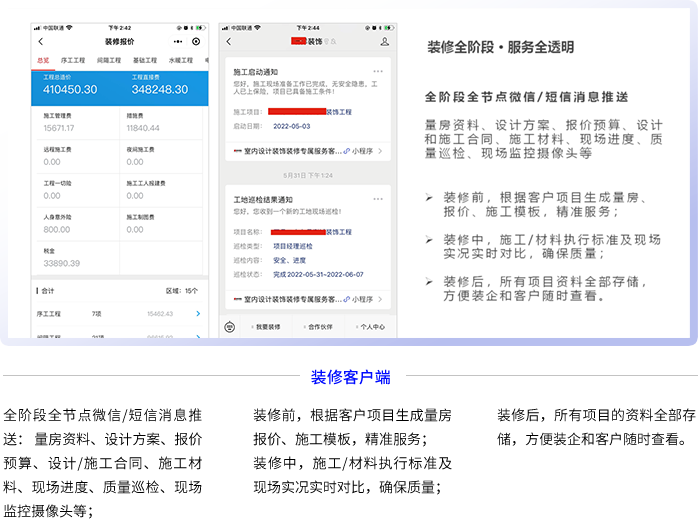The image size is (698, 519).
Task: Tap the 合作伙伴 menu button
Action: pyautogui.click(x=318, y=326)
